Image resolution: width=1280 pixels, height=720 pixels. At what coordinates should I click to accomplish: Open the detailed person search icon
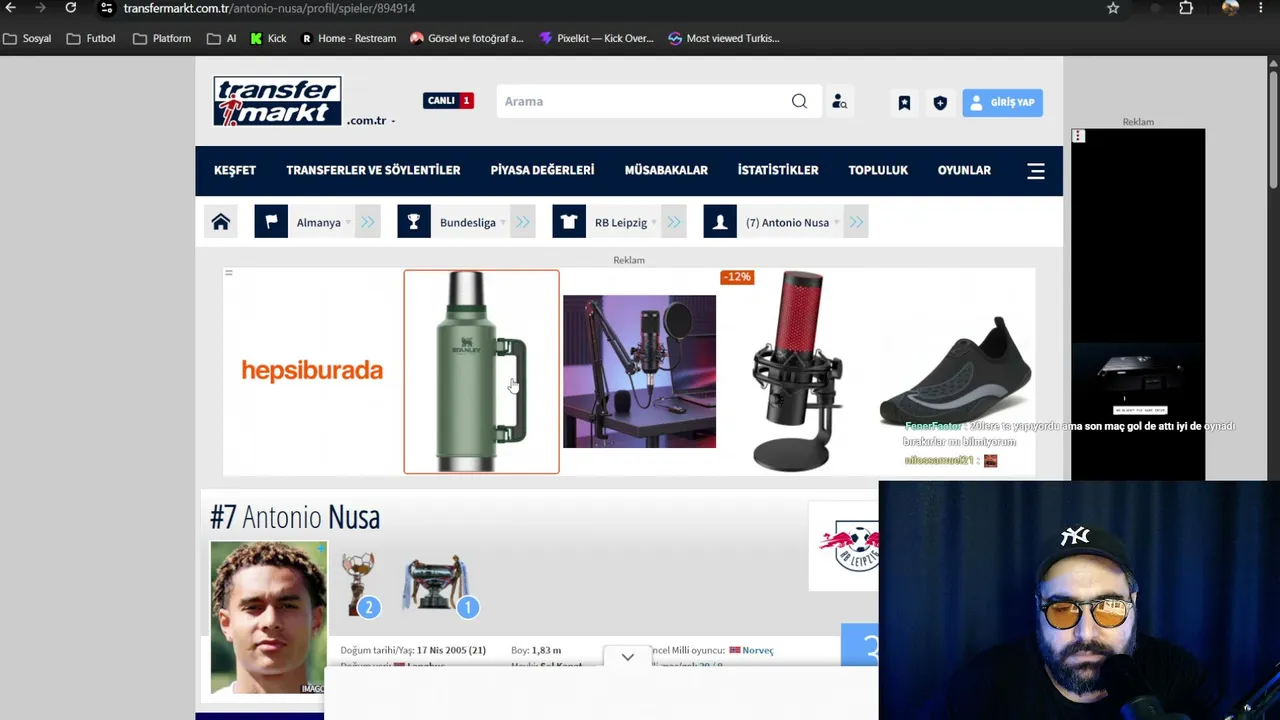pos(840,102)
